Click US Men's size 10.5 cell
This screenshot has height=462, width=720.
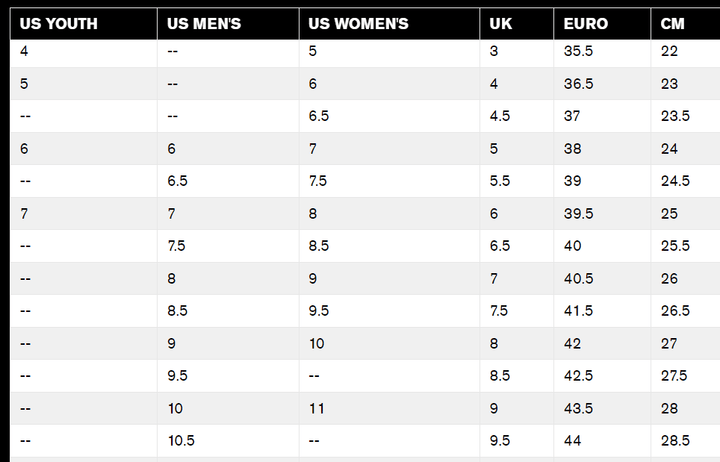(x=181, y=441)
